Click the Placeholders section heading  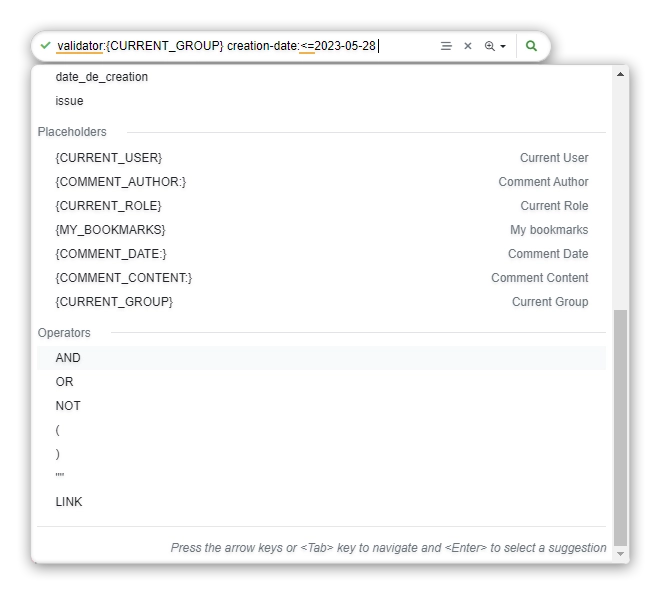72,132
